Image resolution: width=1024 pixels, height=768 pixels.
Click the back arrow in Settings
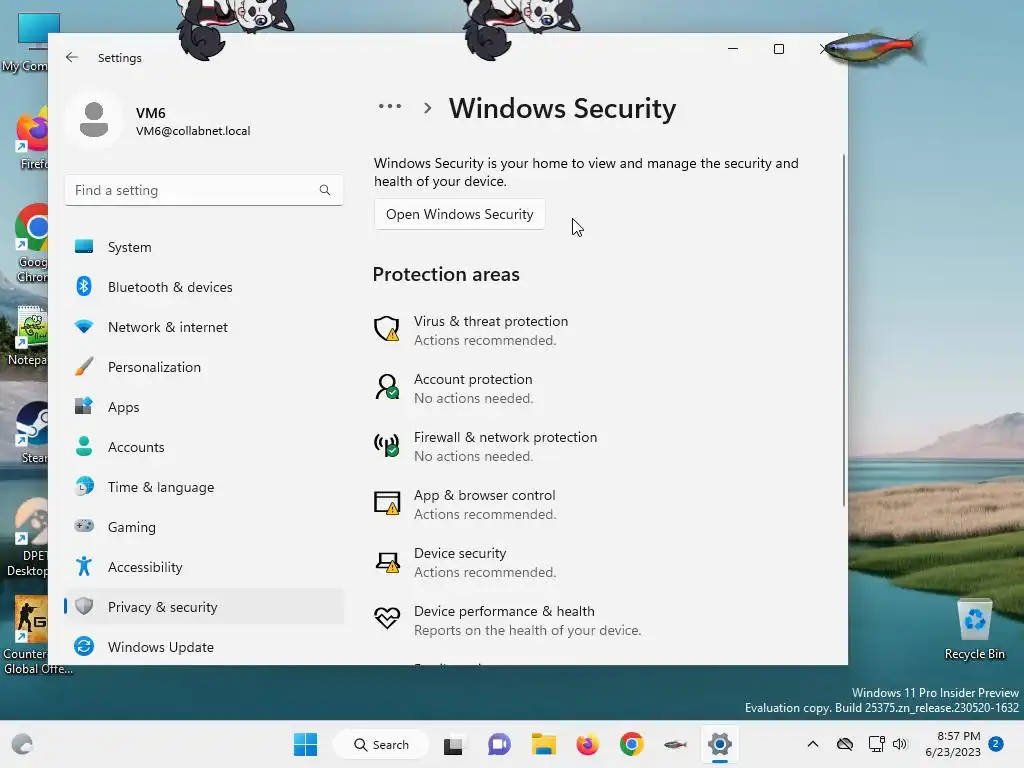tap(72, 57)
